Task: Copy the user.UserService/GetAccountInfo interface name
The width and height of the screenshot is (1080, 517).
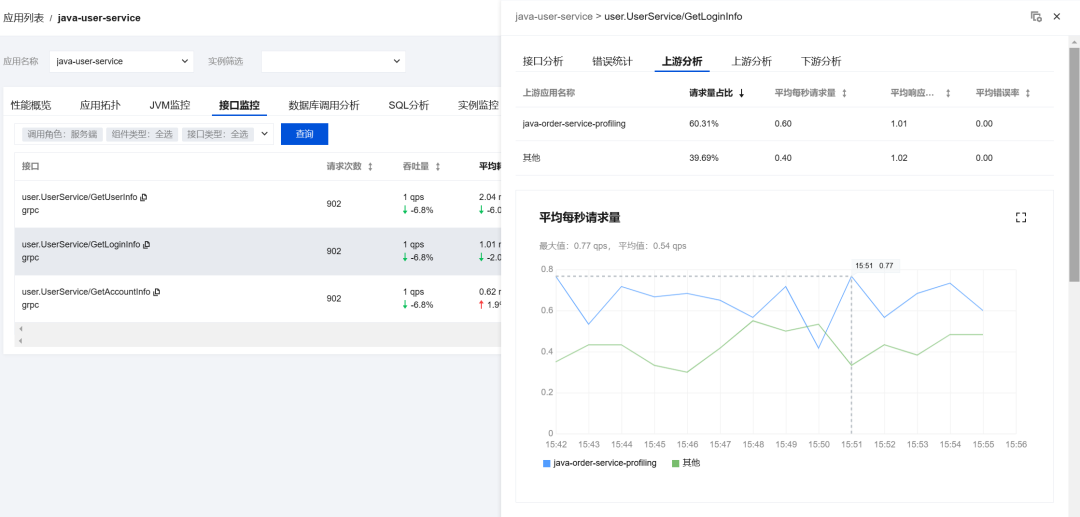Action: click(156, 292)
